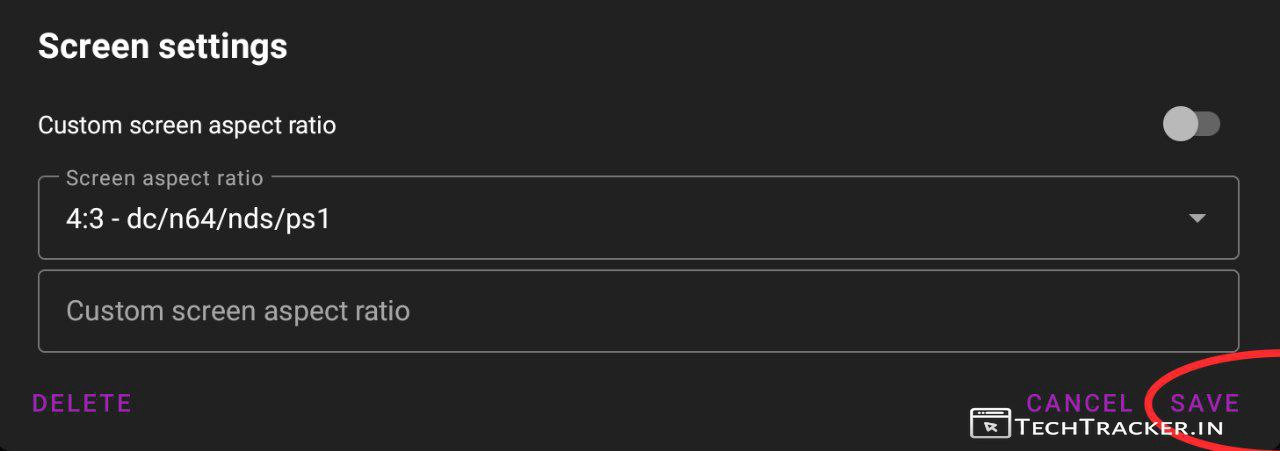Click the selected 4:3 value text
This screenshot has width=1280, height=451.
[198, 218]
